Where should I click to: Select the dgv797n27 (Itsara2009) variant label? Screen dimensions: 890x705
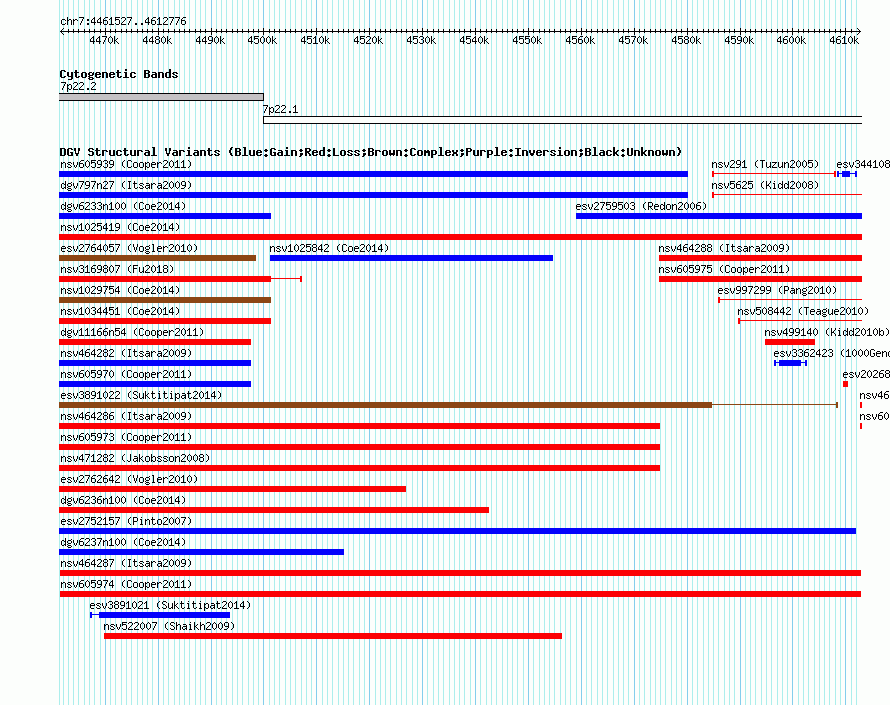126,186
